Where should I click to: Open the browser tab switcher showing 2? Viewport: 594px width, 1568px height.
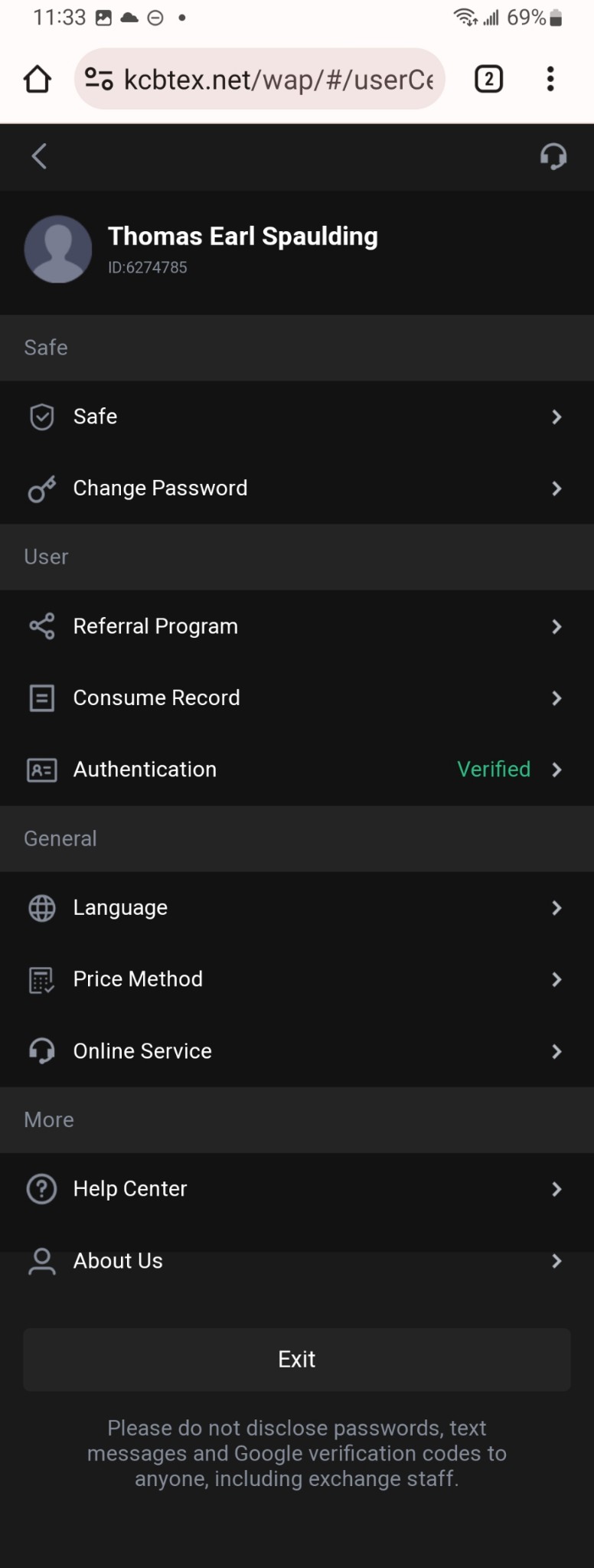pos(489,79)
